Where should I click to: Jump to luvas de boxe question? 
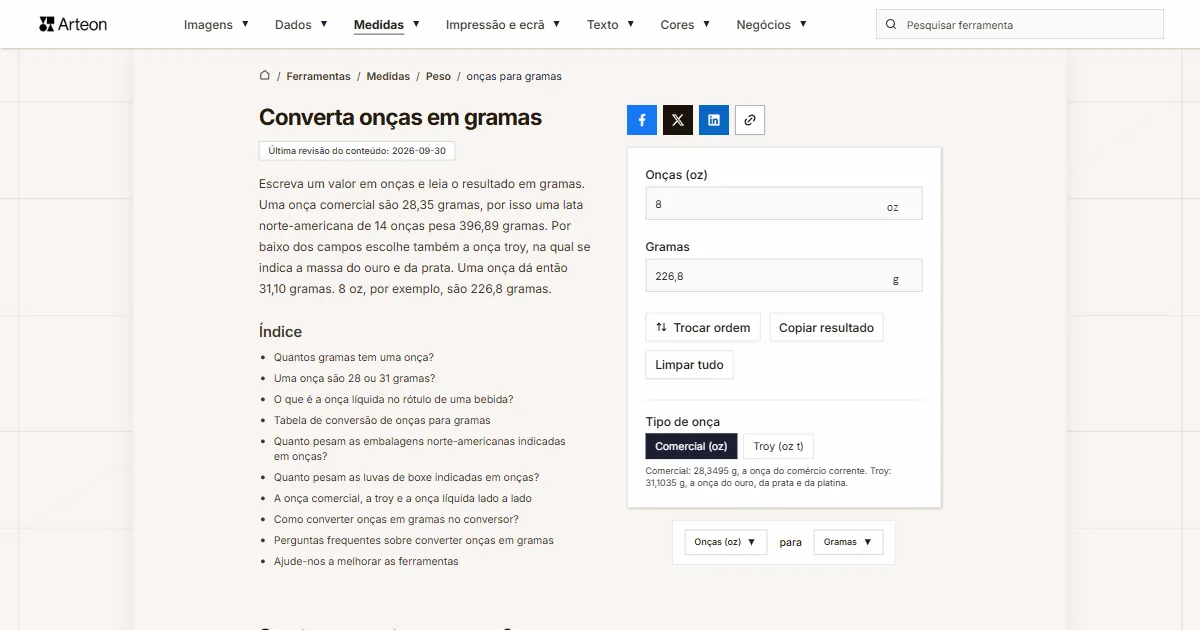click(406, 477)
